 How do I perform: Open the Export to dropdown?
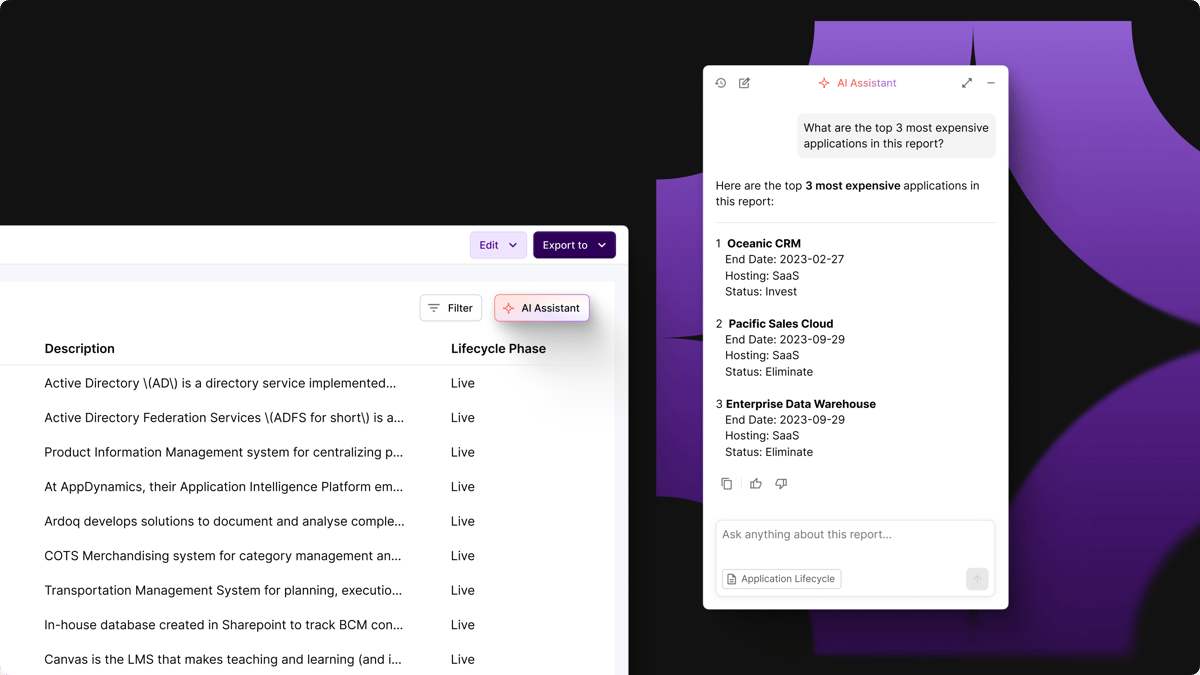point(574,245)
